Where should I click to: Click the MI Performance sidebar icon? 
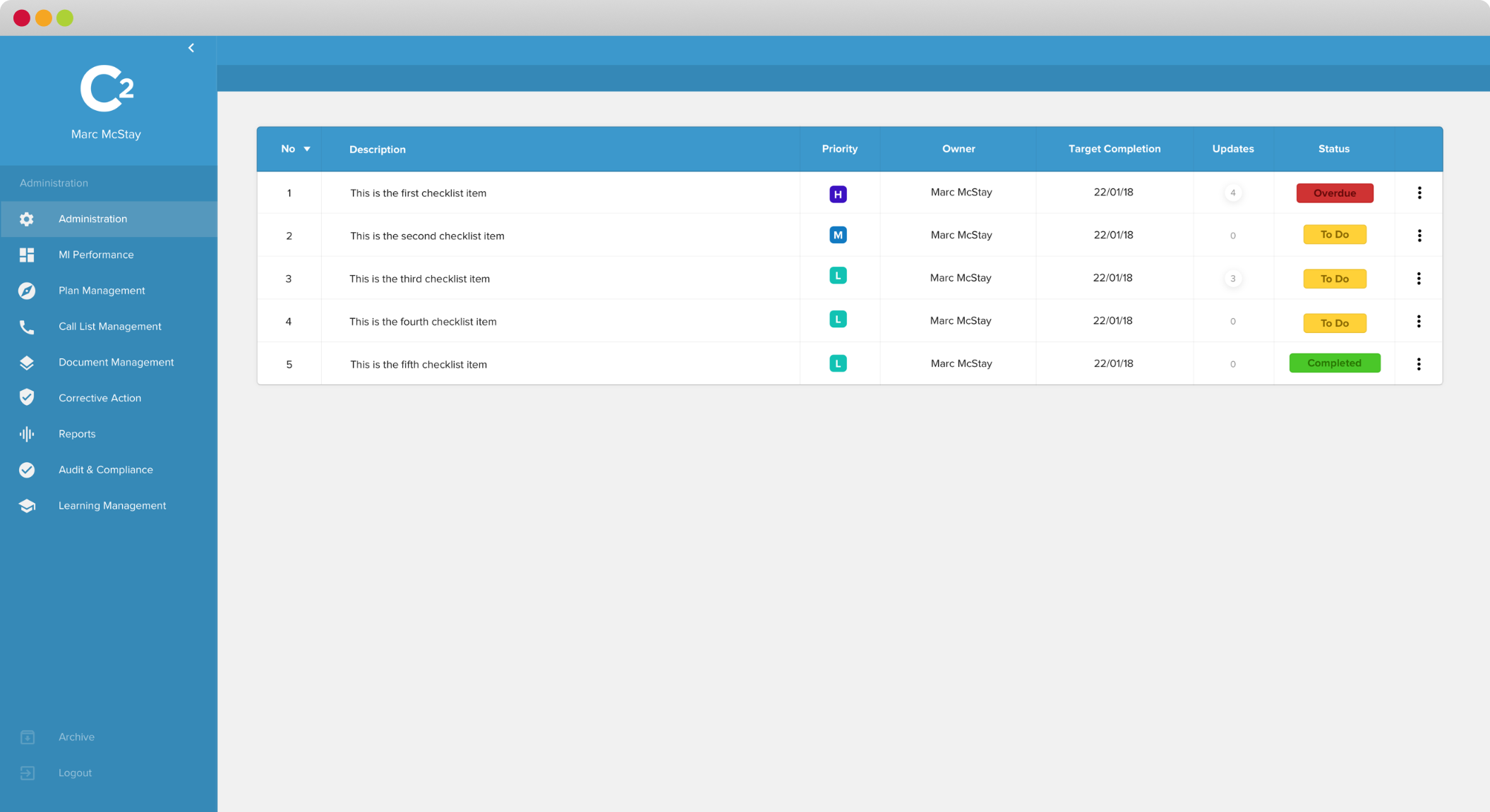pos(27,254)
